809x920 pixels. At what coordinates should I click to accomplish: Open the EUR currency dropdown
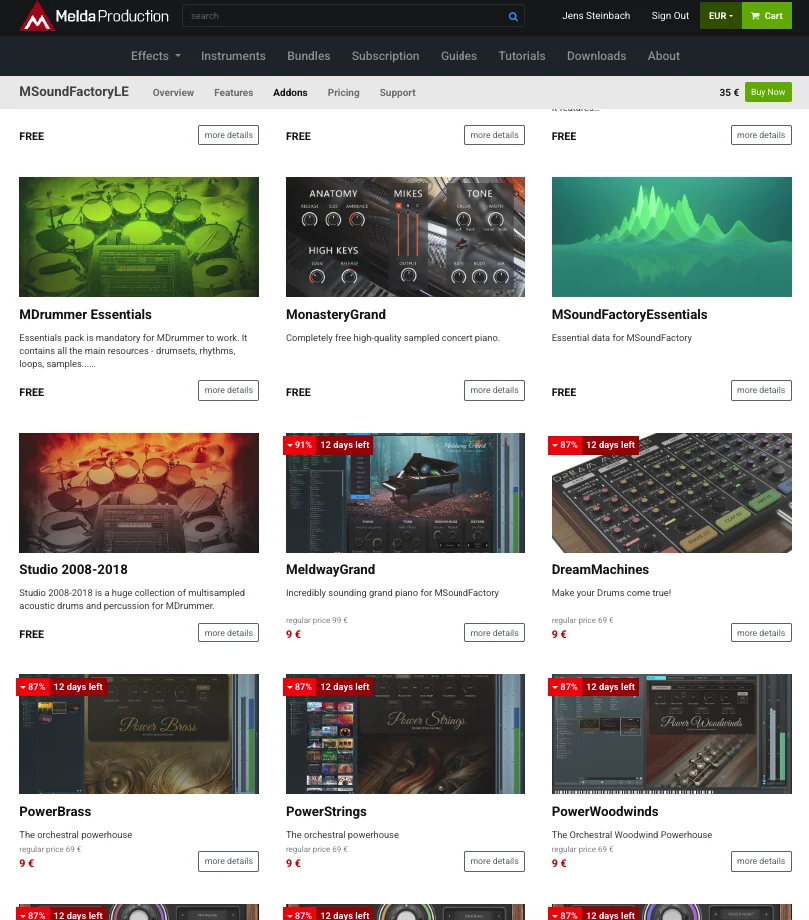720,16
